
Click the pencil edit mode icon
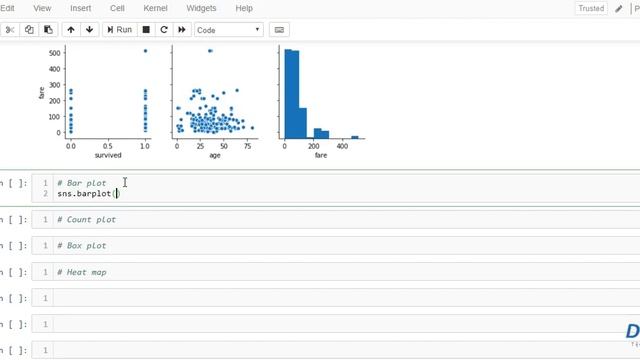coord(619,8)
